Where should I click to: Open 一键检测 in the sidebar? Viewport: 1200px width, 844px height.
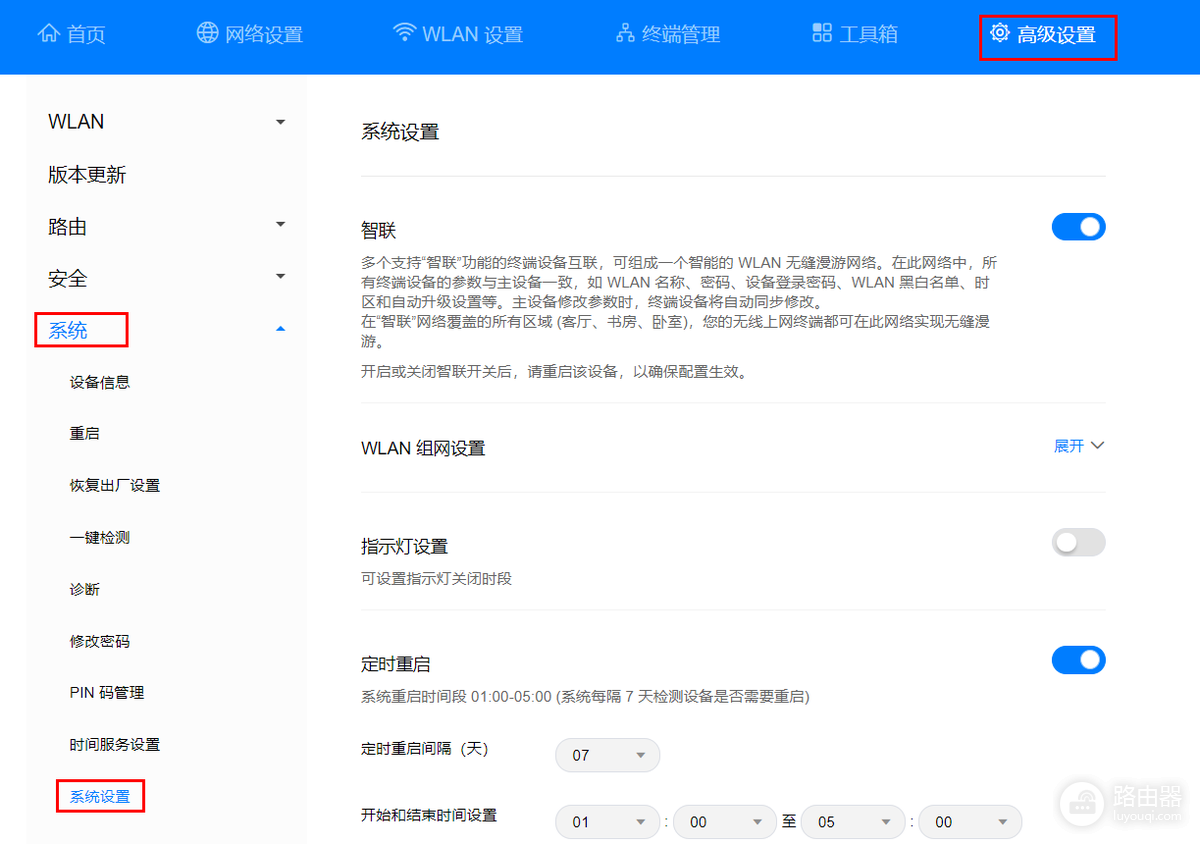[100, 538]
